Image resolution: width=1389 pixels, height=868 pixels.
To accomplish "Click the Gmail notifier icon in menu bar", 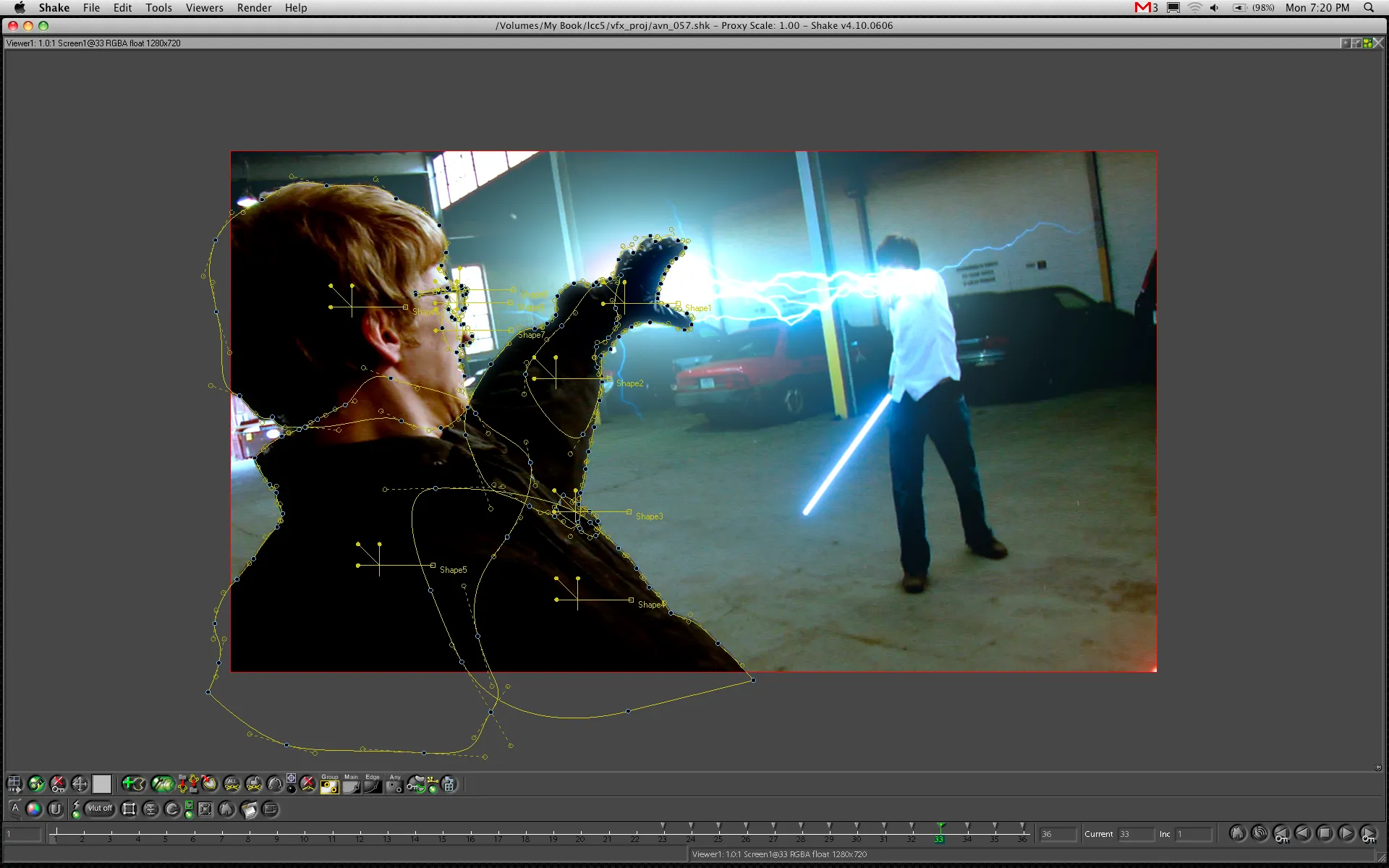I will click(1146, 8).
